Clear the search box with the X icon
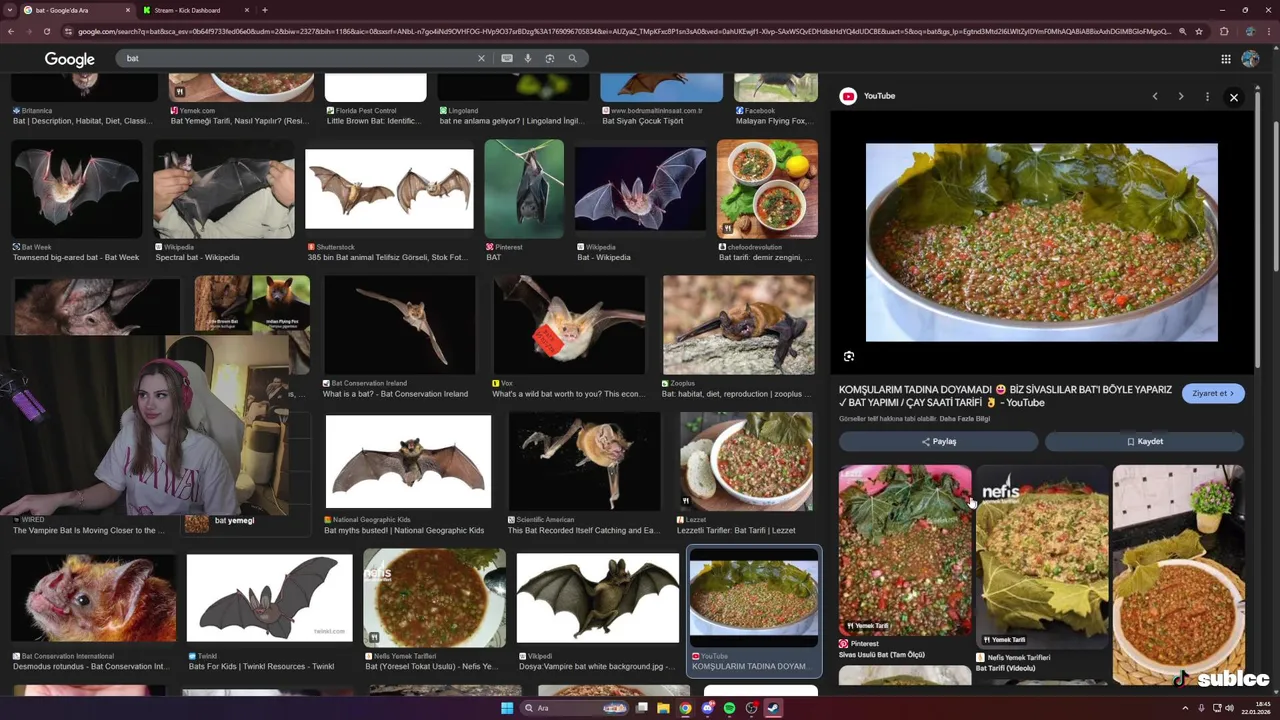Image resolution: width=1280 pixels, height=720 pixels. [x=481, y=58]
